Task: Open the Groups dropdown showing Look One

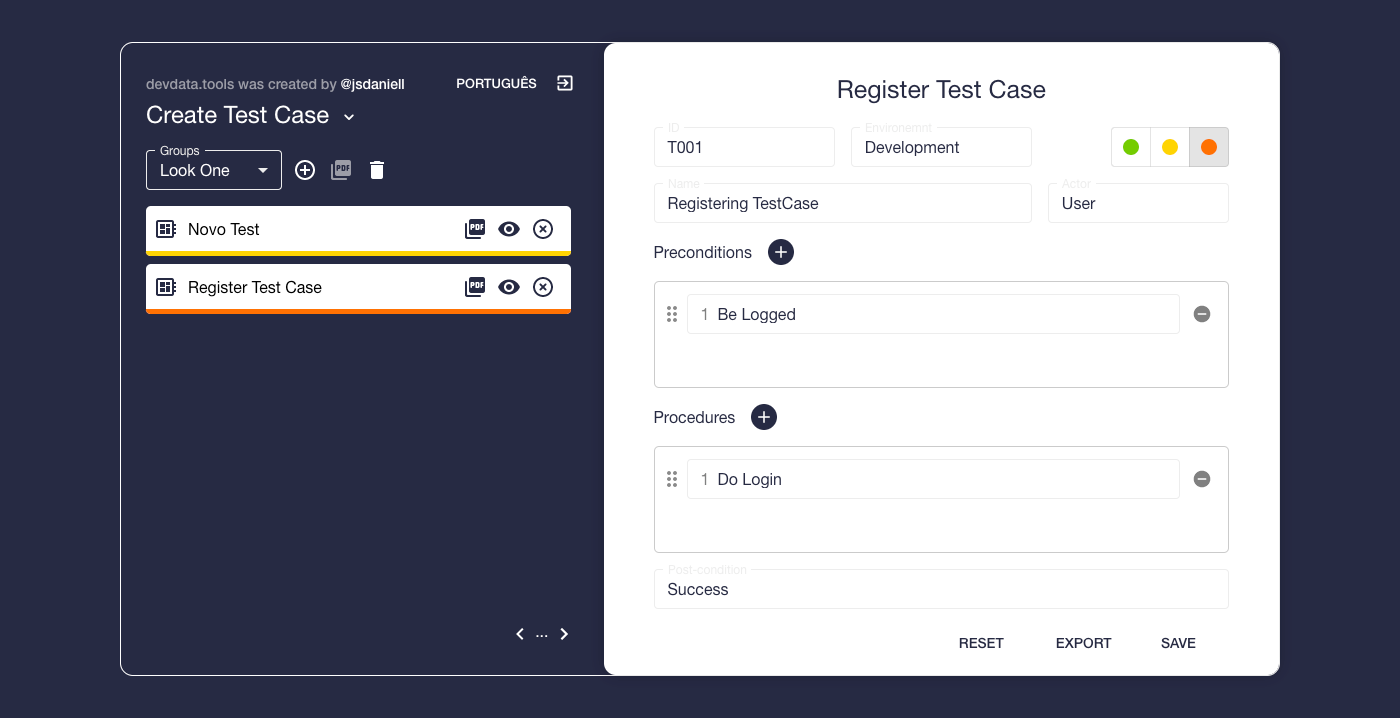Action: 213,170
